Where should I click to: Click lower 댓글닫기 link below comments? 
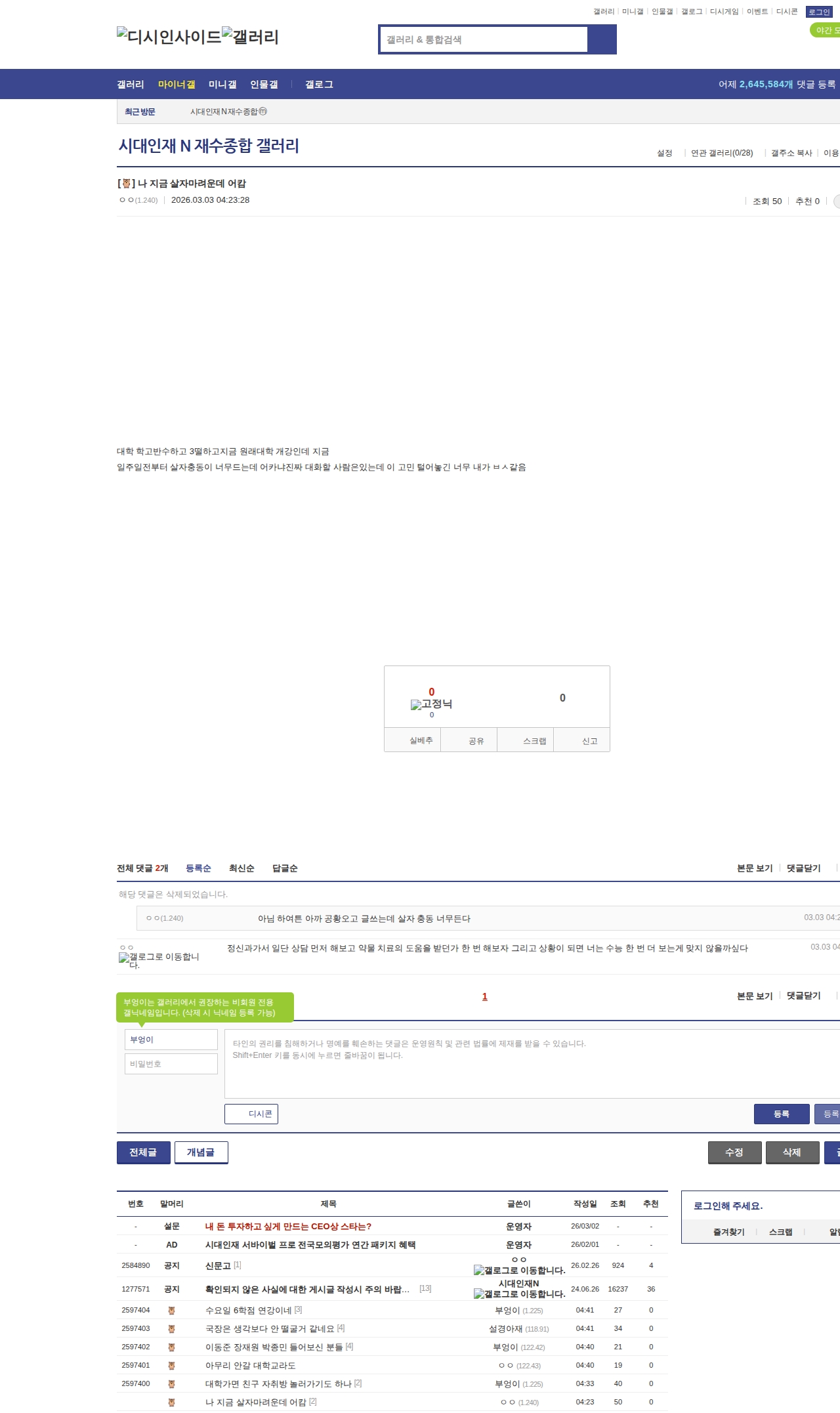tap(804, 996)
